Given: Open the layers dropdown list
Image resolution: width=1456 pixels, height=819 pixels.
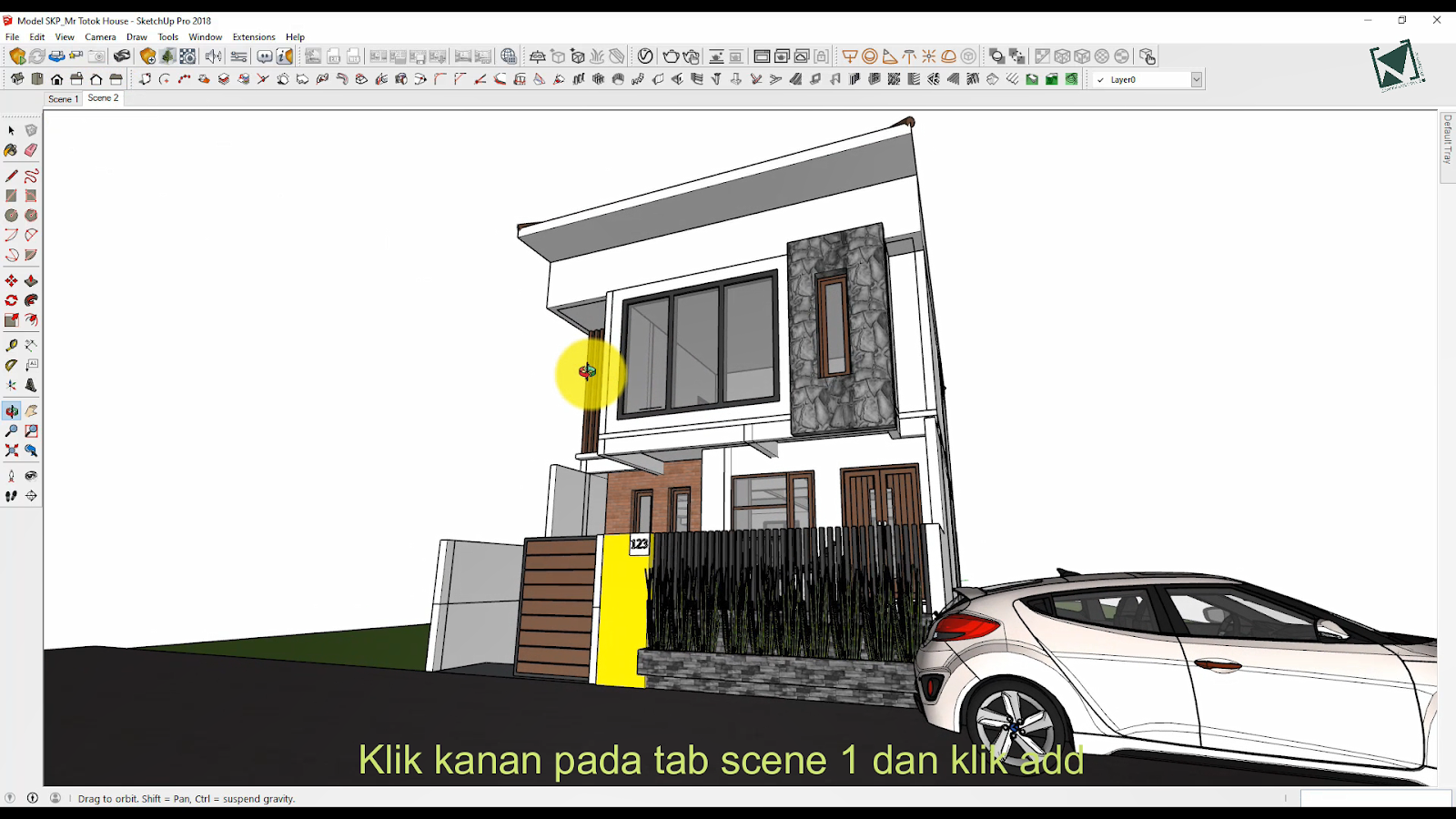Looking at the screenshot, I should tap(1197, 79).
